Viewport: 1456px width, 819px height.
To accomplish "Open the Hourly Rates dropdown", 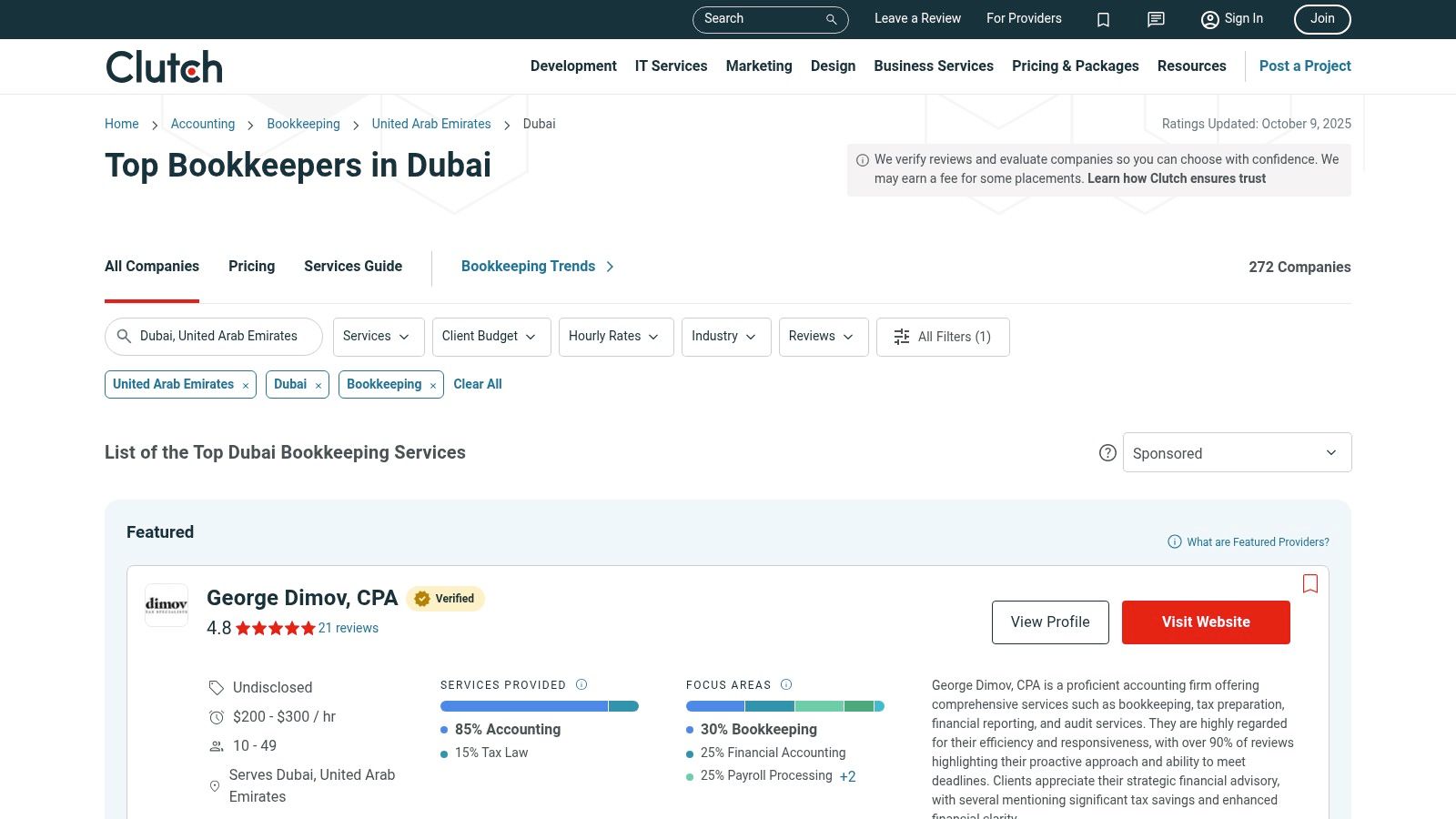I will pyautogui.click(x=616, y=337).
